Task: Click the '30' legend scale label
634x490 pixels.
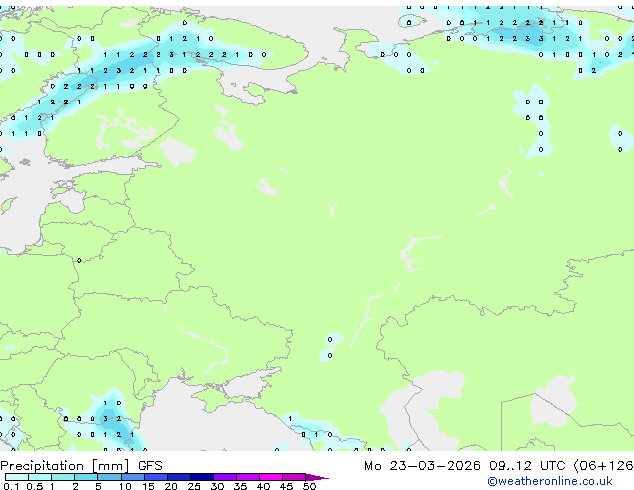Action: point(217,486)
